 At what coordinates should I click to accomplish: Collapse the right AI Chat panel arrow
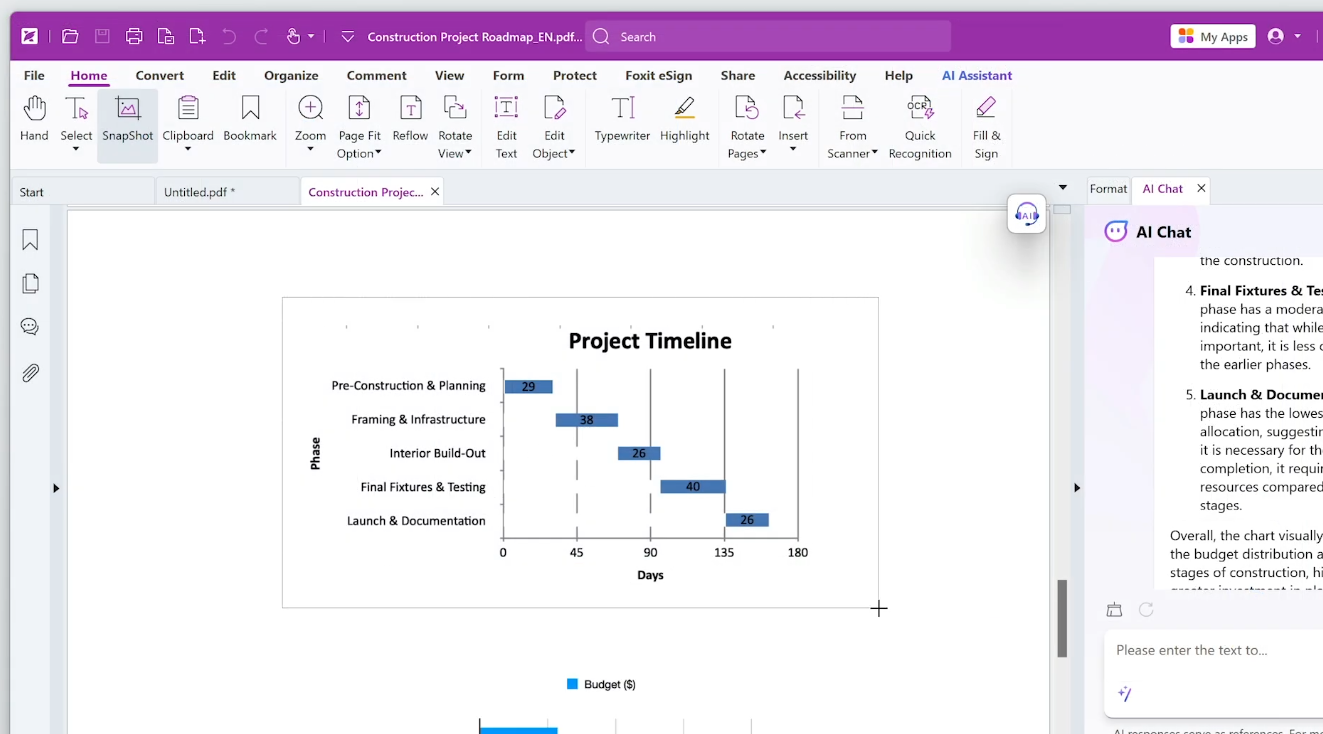click(1077, 488)
